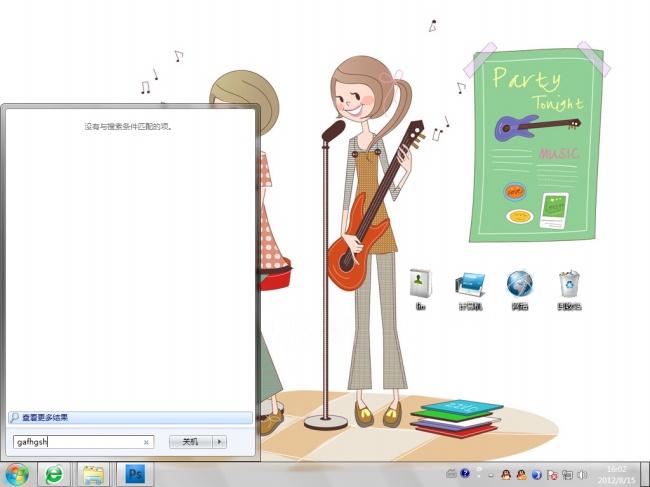
Task: Click the taskbar clock showing 16:02
Action: pyautogui.click(x=616, y=475)
